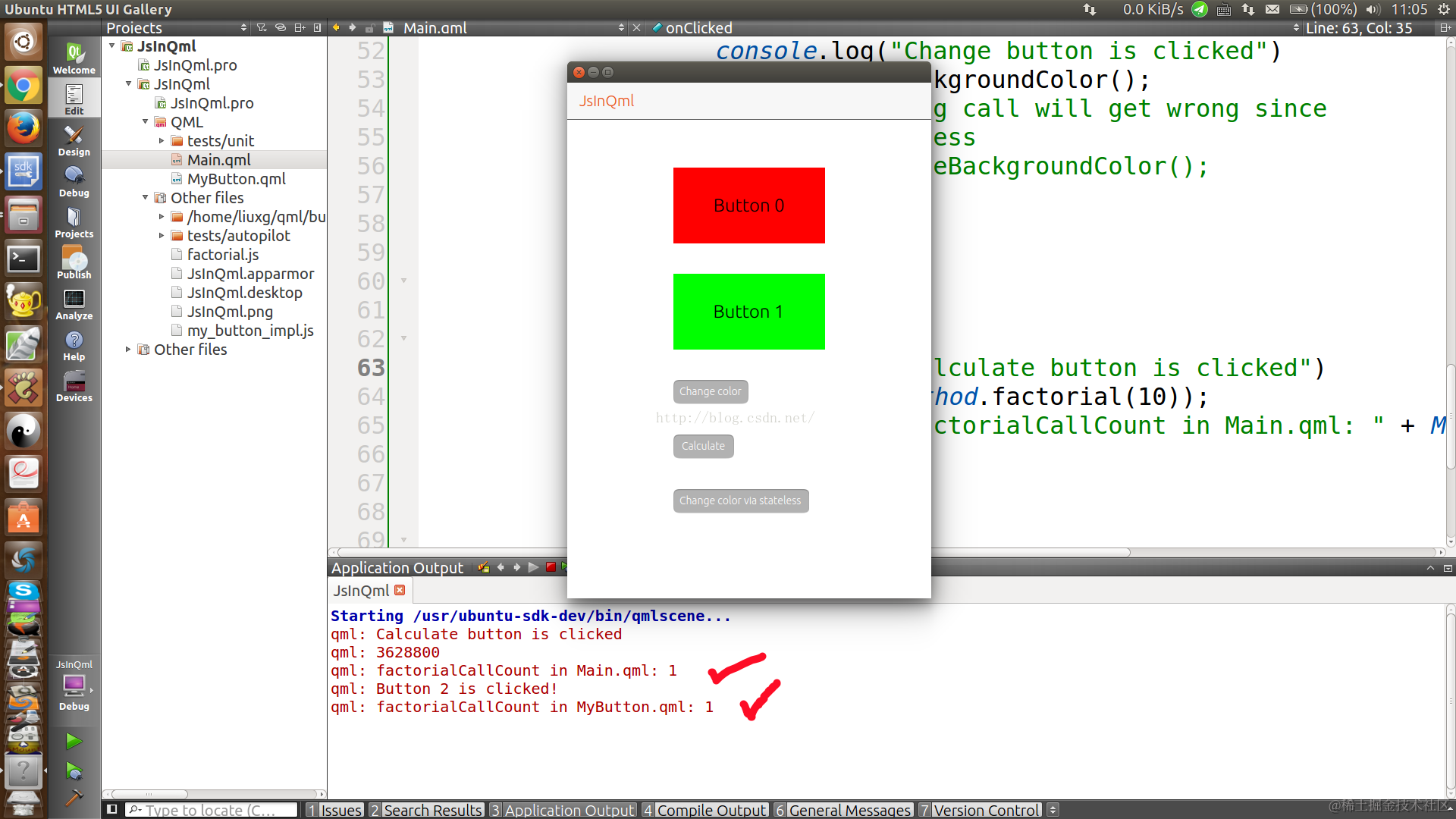Toggle the Application Output pane button
1456x819 pixels.
(562, 810)
